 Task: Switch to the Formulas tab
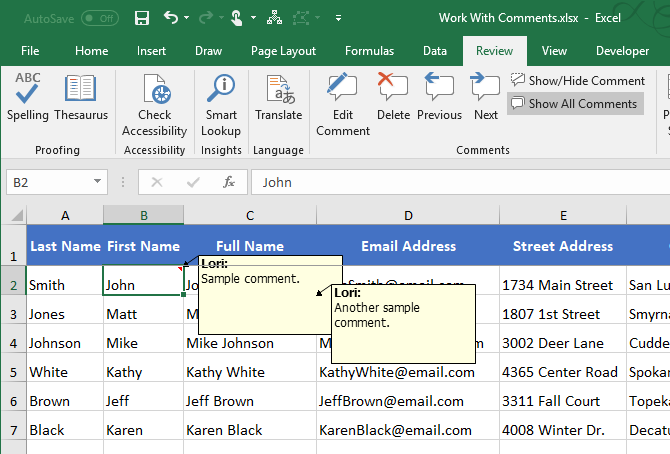click(x=369, y=51)
